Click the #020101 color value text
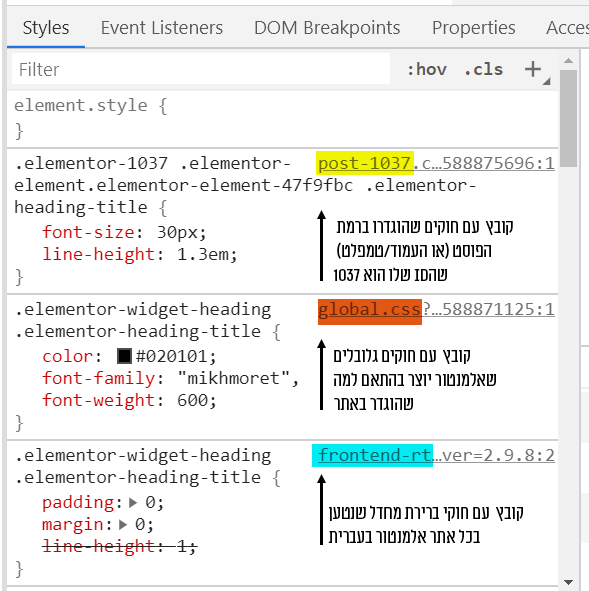The width and height of the screenshot is (589, 591). tap(171, 357)
